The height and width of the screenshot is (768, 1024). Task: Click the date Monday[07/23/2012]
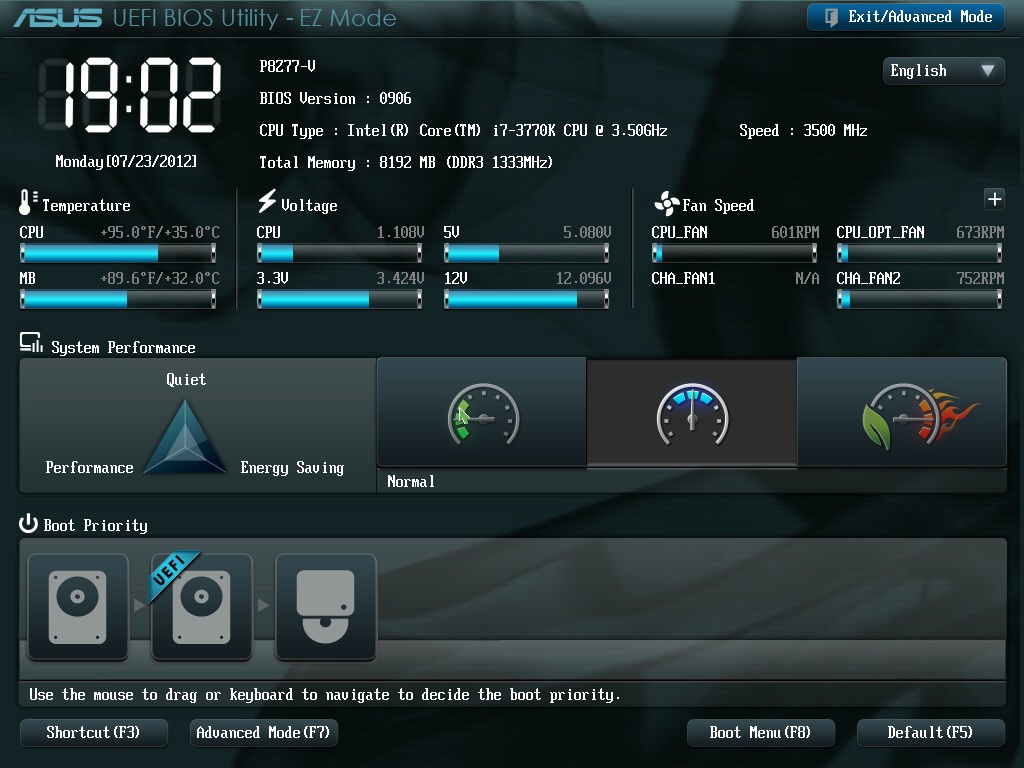point(126,161)
